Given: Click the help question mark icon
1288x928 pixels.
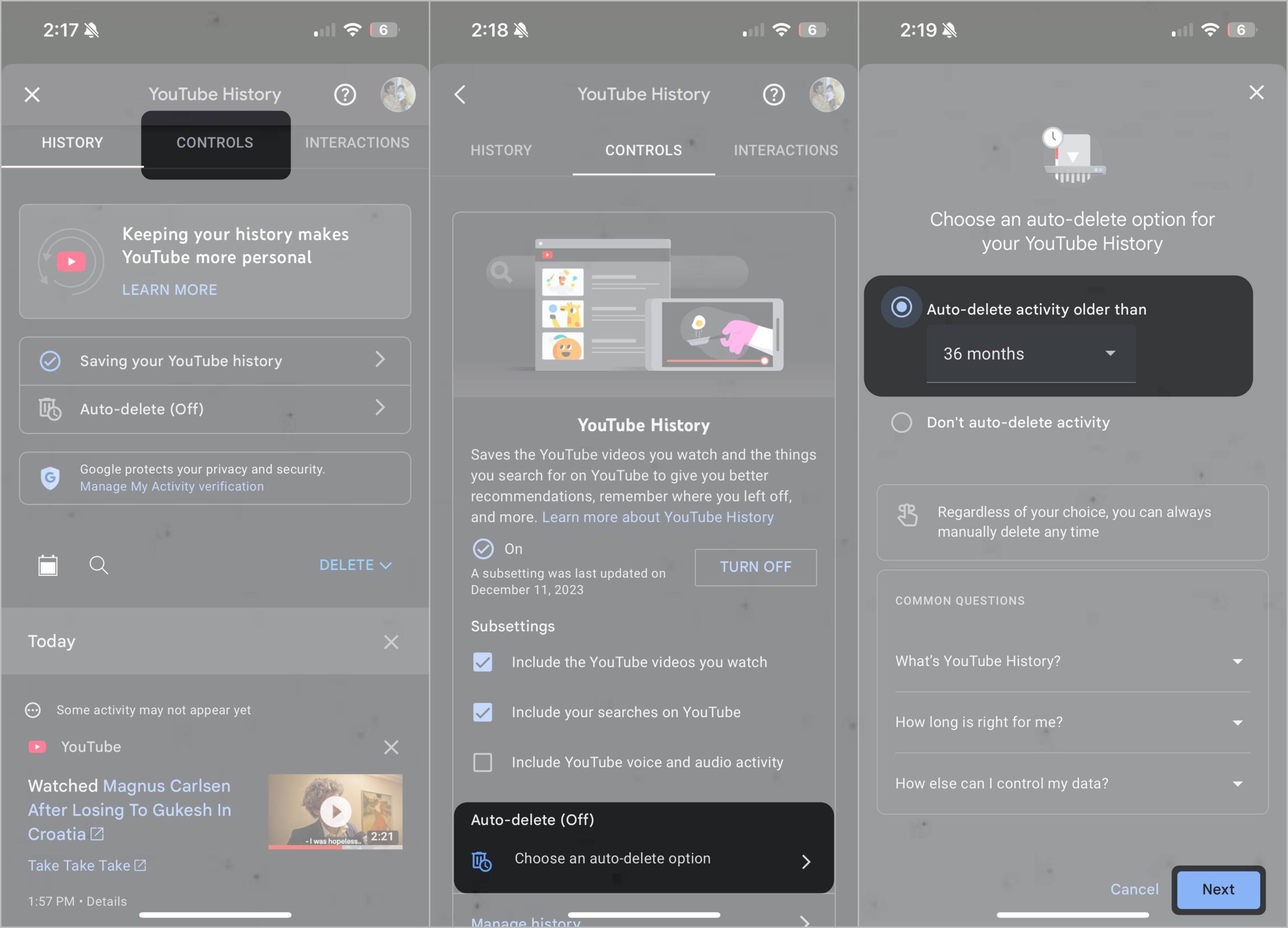Looking at the screenshot, I should [x=345, y=94].
